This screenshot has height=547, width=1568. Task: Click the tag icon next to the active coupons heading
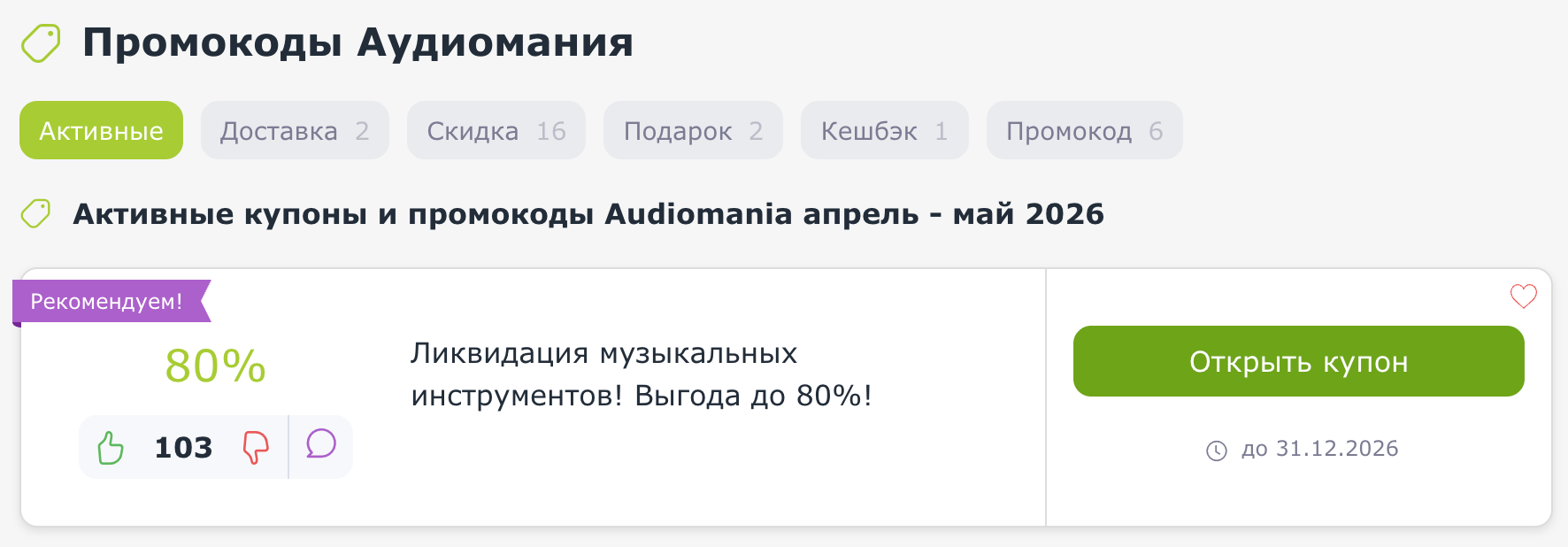click(x=34, y=212)
